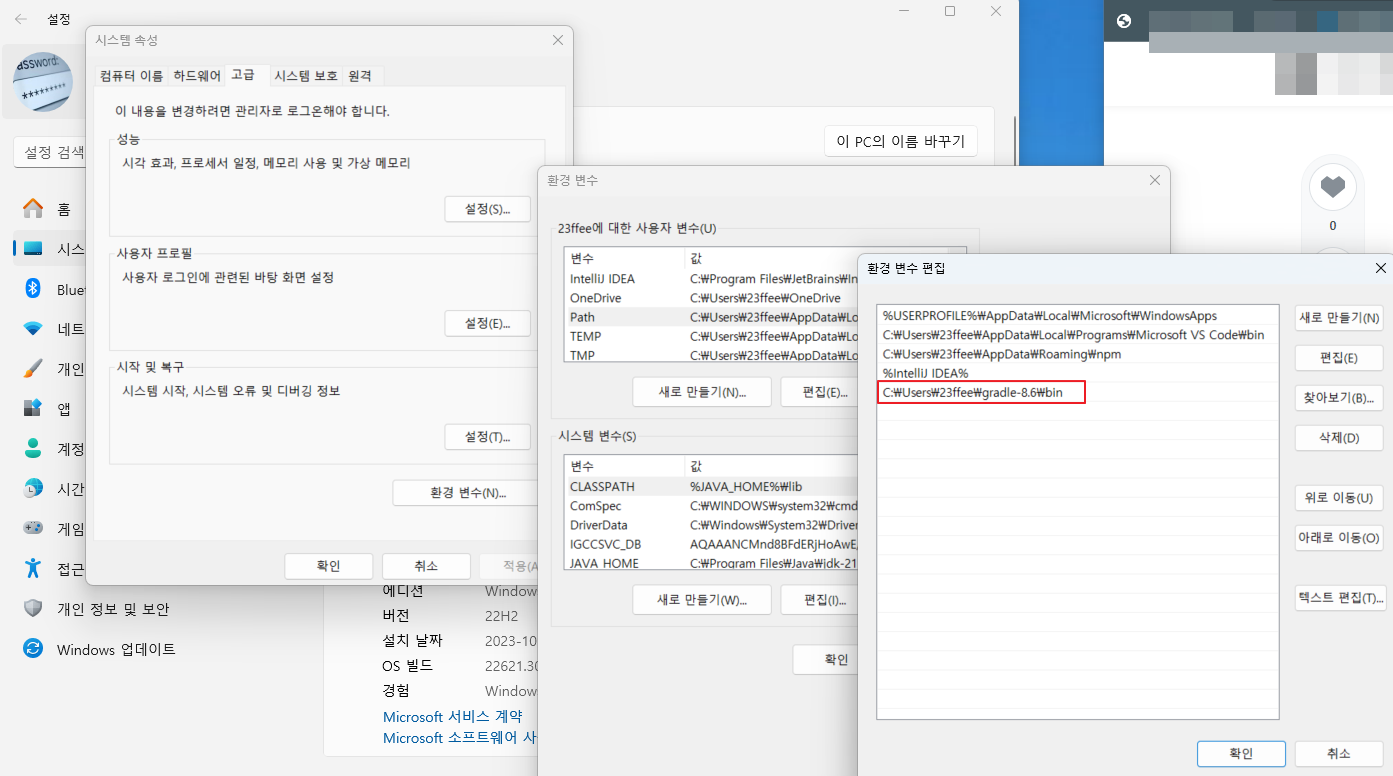1393x776 pixels.
Task: Open the Time & language clock icon
Action: click(x=33, y=488)
